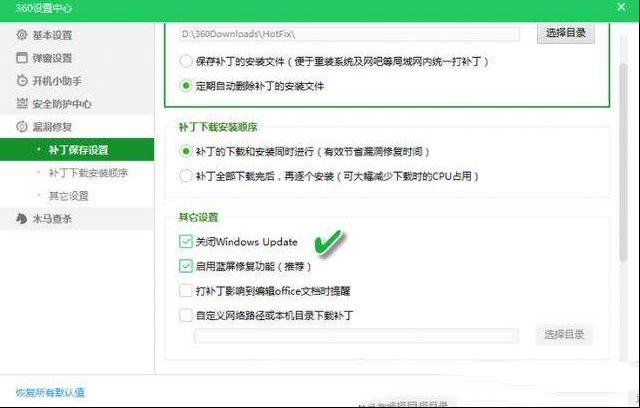Open 基本设置 gear icon in sidebar

tap(22, 35)
